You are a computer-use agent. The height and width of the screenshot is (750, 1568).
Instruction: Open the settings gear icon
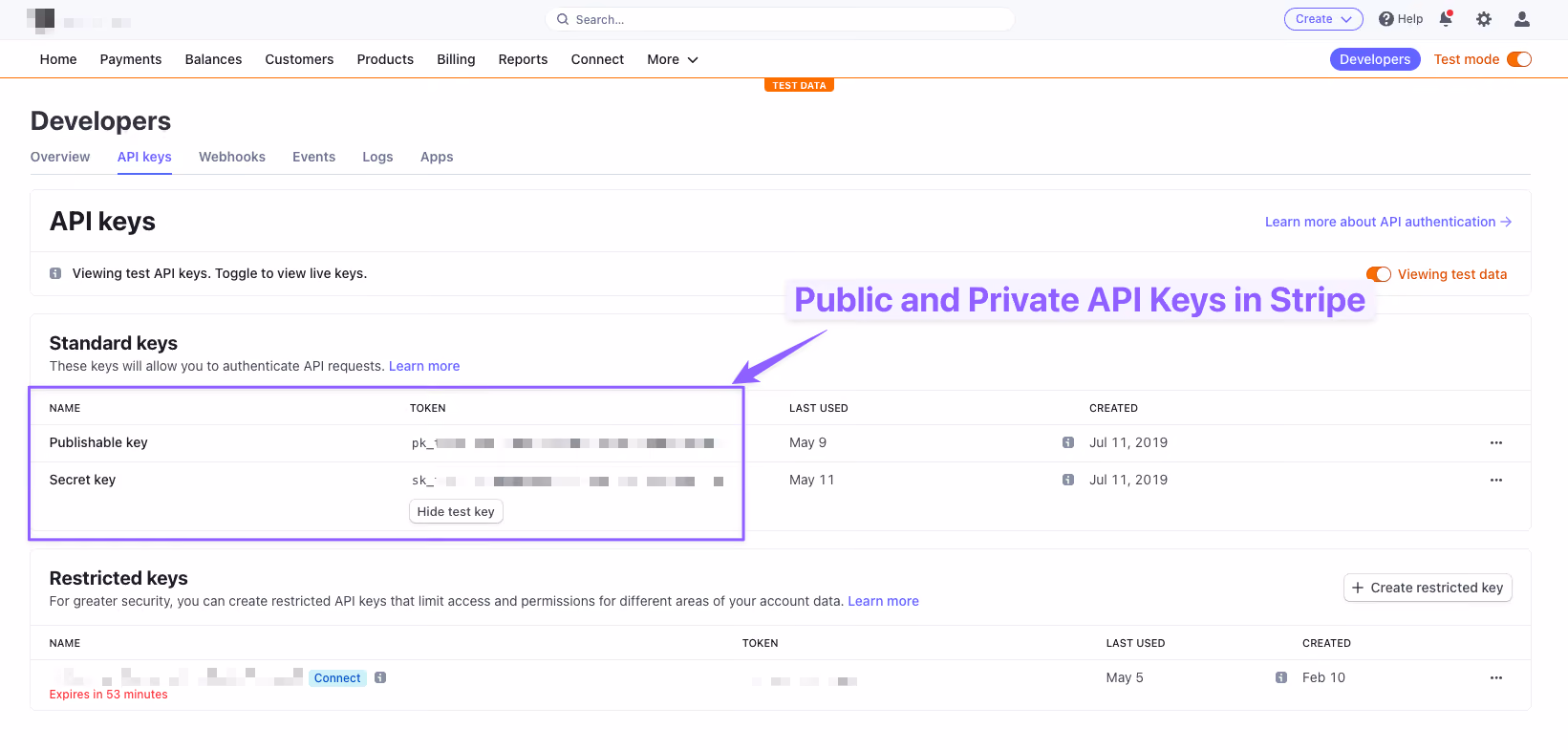click(x=1484, y=19)
